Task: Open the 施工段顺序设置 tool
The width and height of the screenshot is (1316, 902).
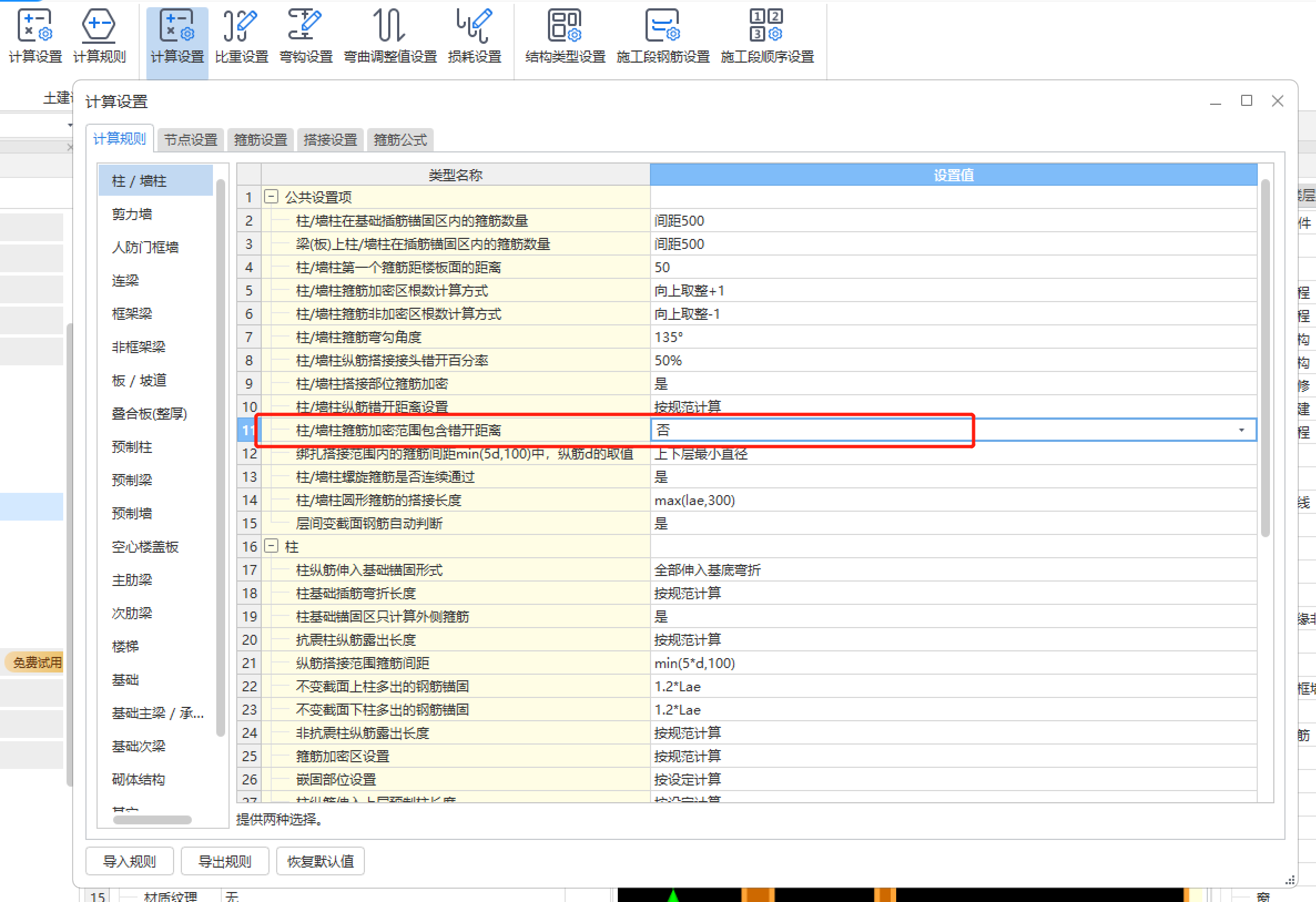Action: coord(767,37)
